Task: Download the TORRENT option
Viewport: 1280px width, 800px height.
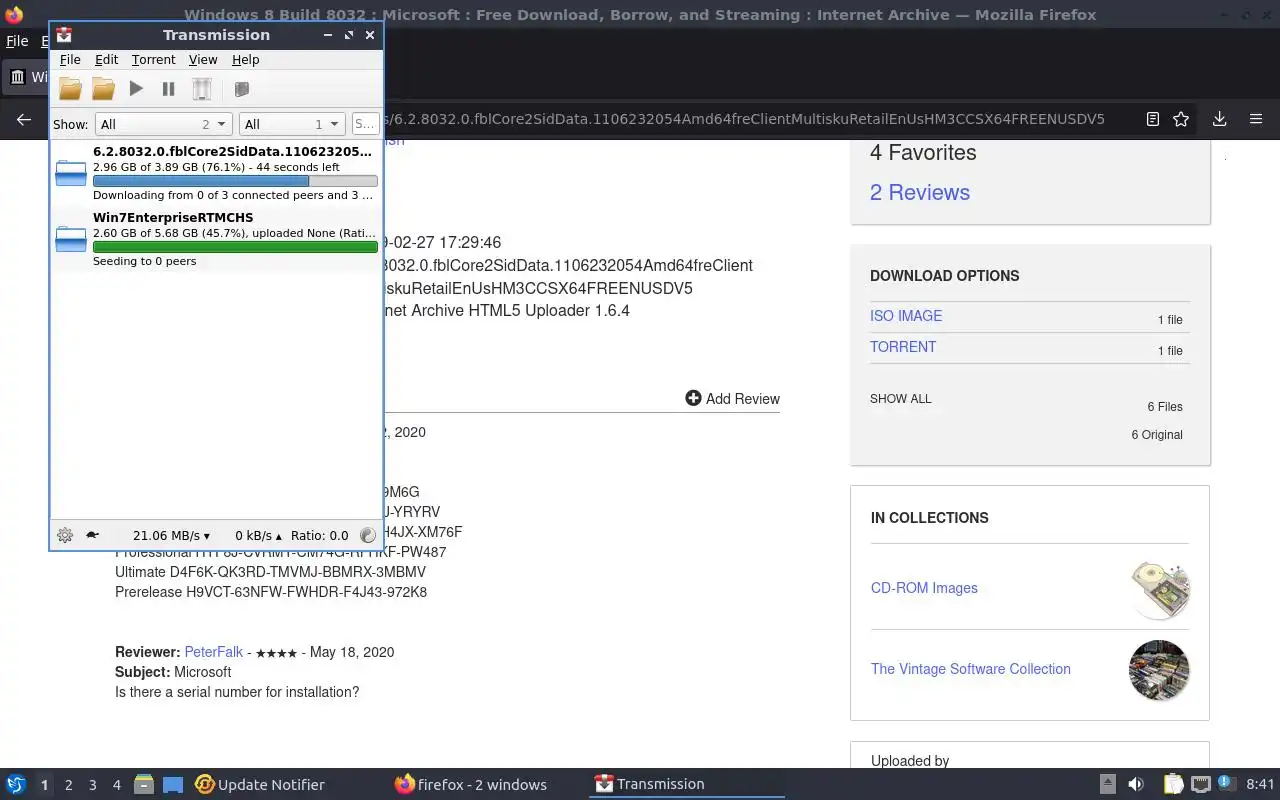Action: [903, 347]
